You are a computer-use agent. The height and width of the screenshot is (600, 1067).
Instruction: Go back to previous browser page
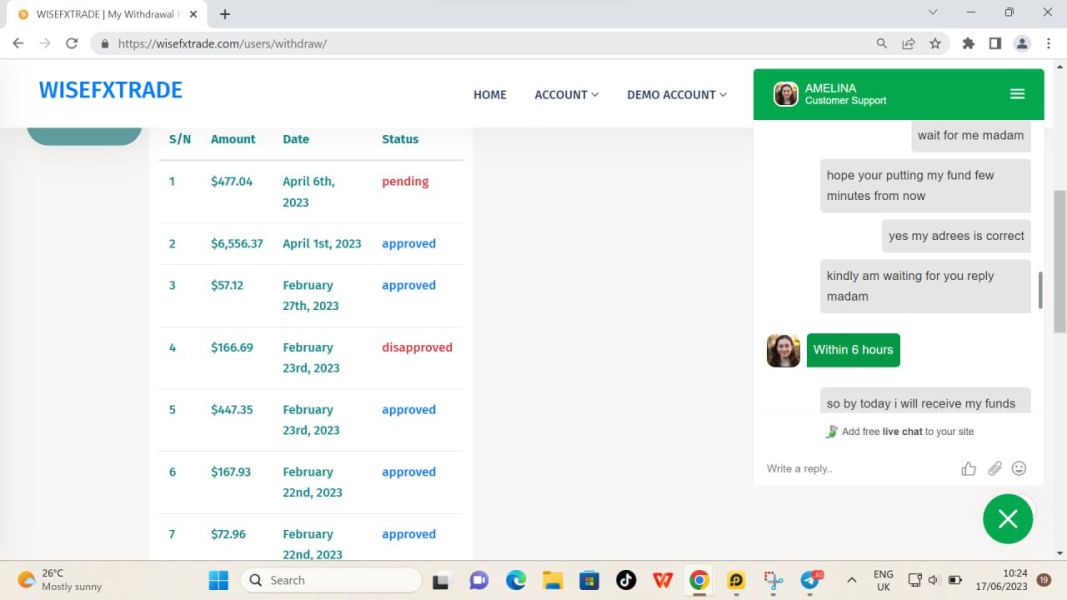coord(18,44)
